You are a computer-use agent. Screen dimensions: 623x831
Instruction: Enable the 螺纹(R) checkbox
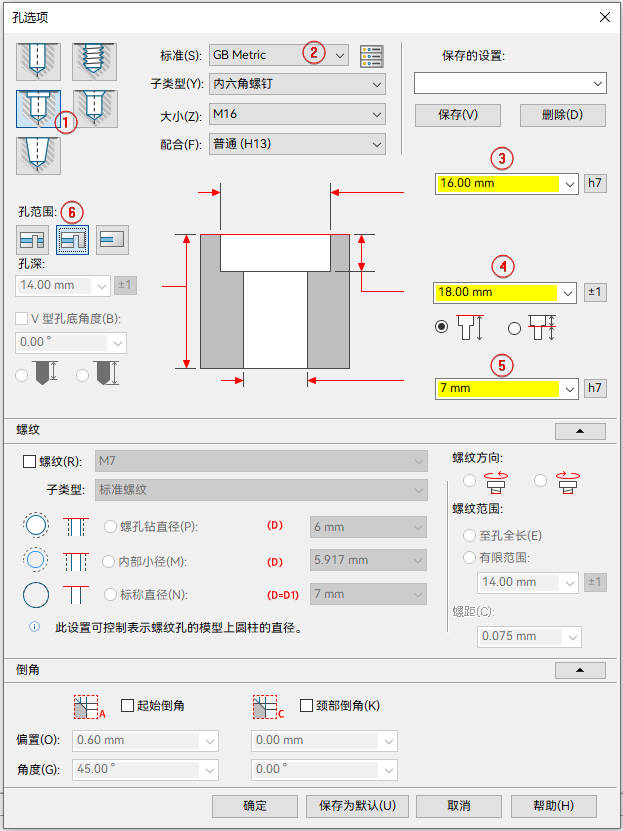pos(29,462)
